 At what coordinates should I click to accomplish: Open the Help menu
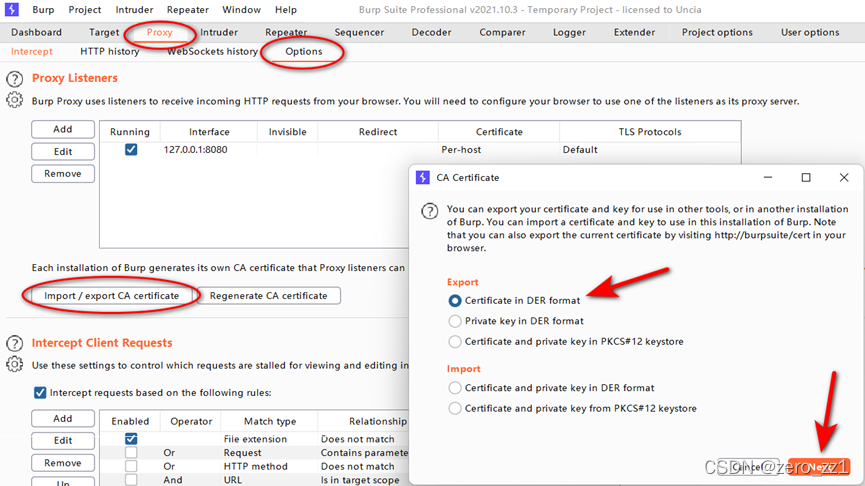tap(286, 10)
